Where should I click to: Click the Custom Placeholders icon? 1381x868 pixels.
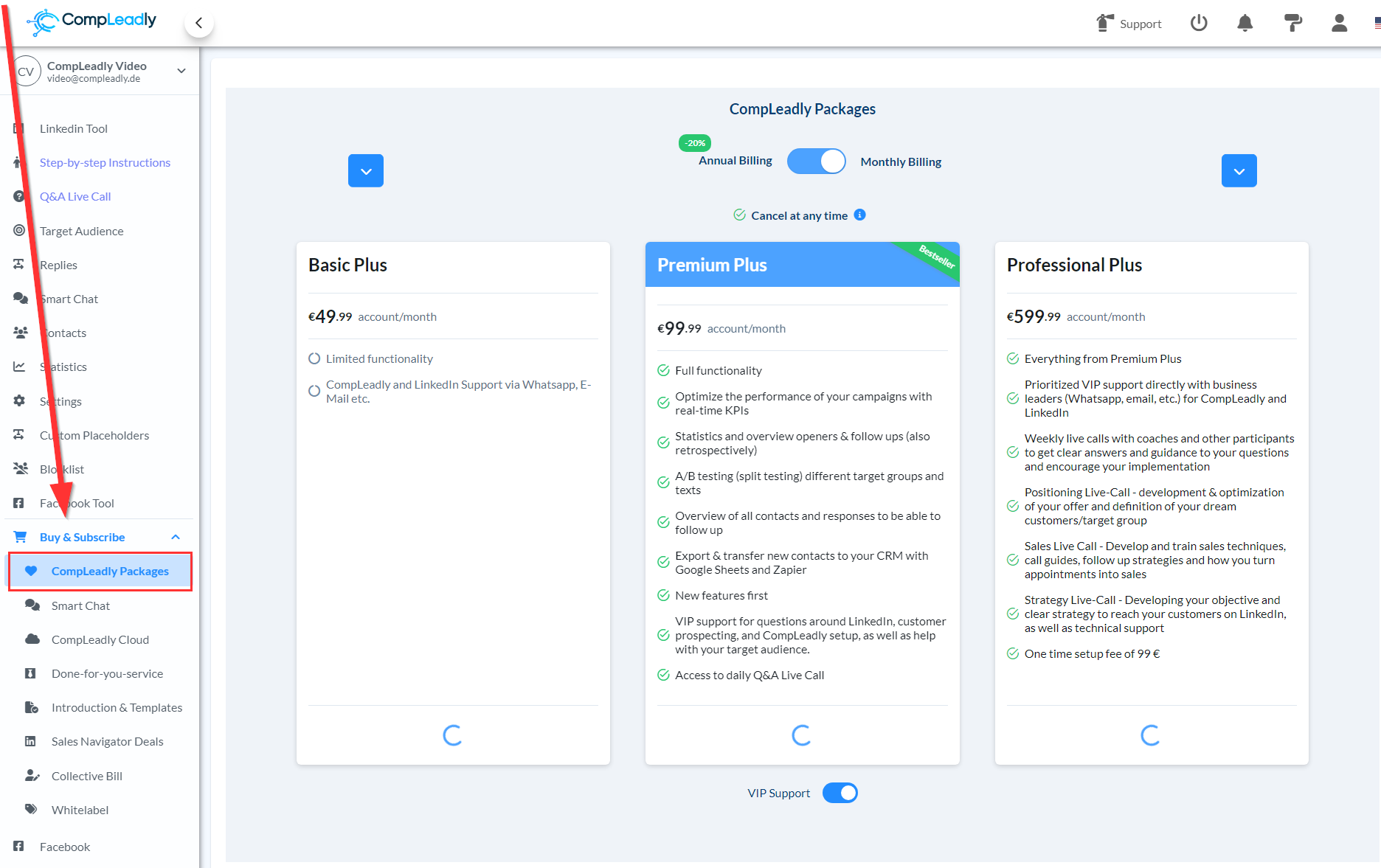[19, 434]
